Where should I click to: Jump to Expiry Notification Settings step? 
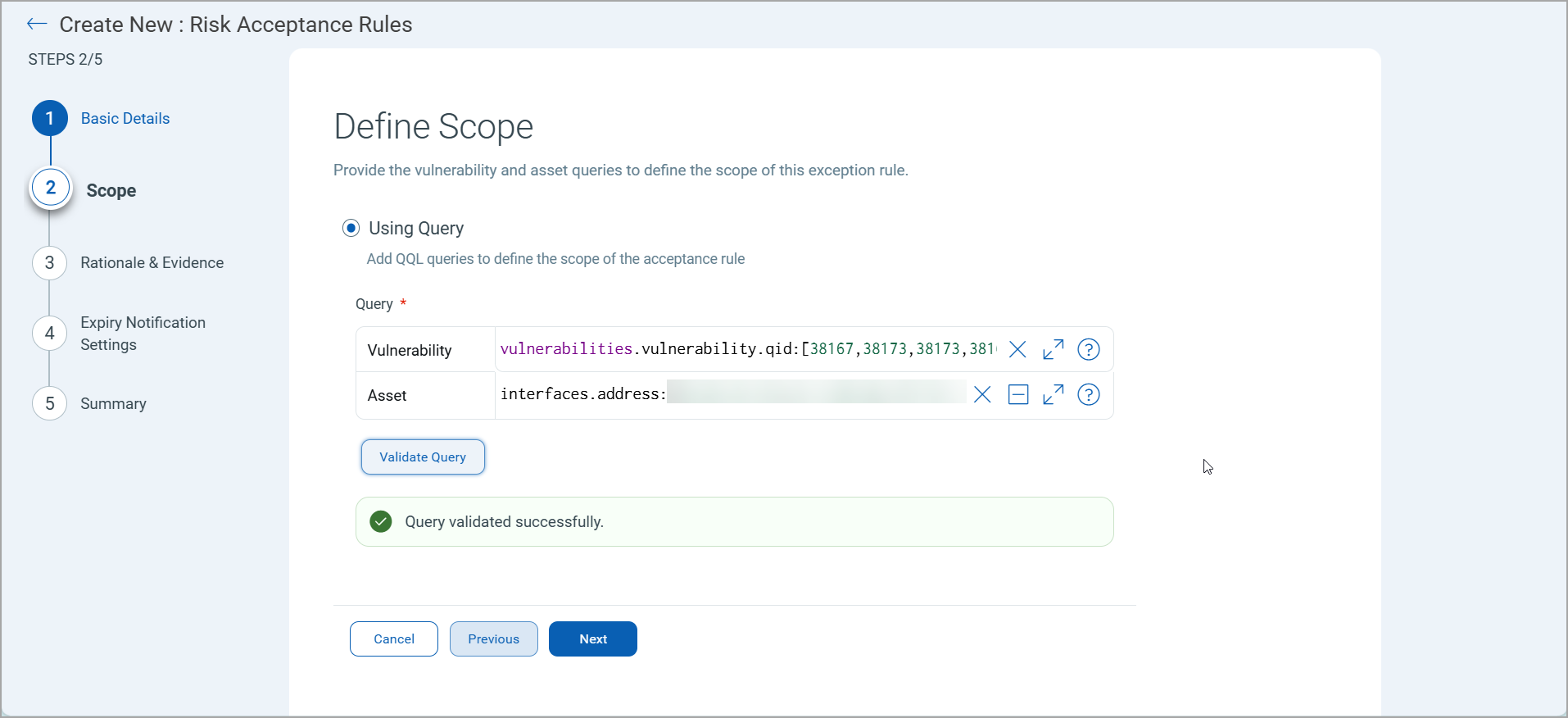pyautogui.click(x=143, y=334)
